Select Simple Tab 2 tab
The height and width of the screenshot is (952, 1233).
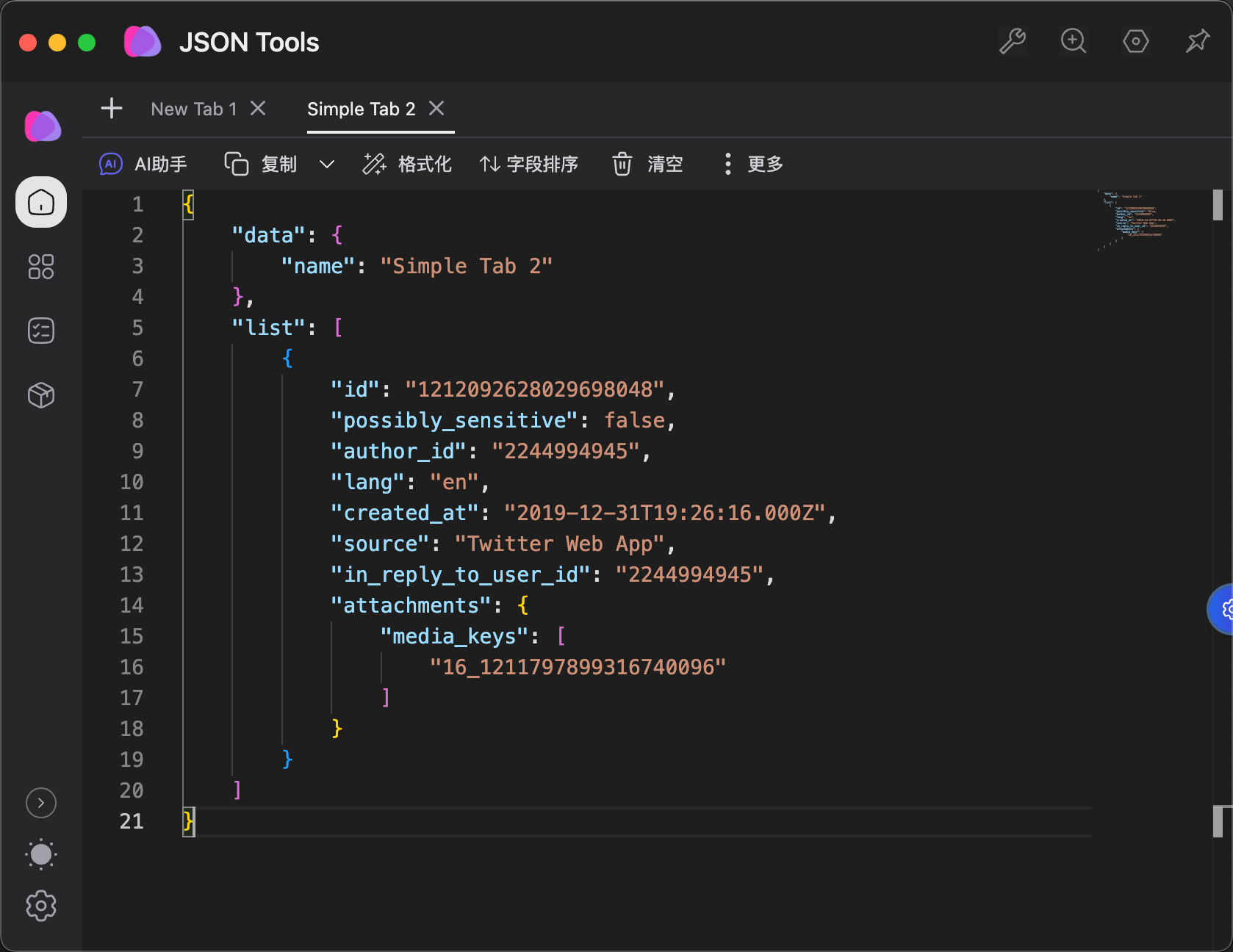[x=361, y=109]
